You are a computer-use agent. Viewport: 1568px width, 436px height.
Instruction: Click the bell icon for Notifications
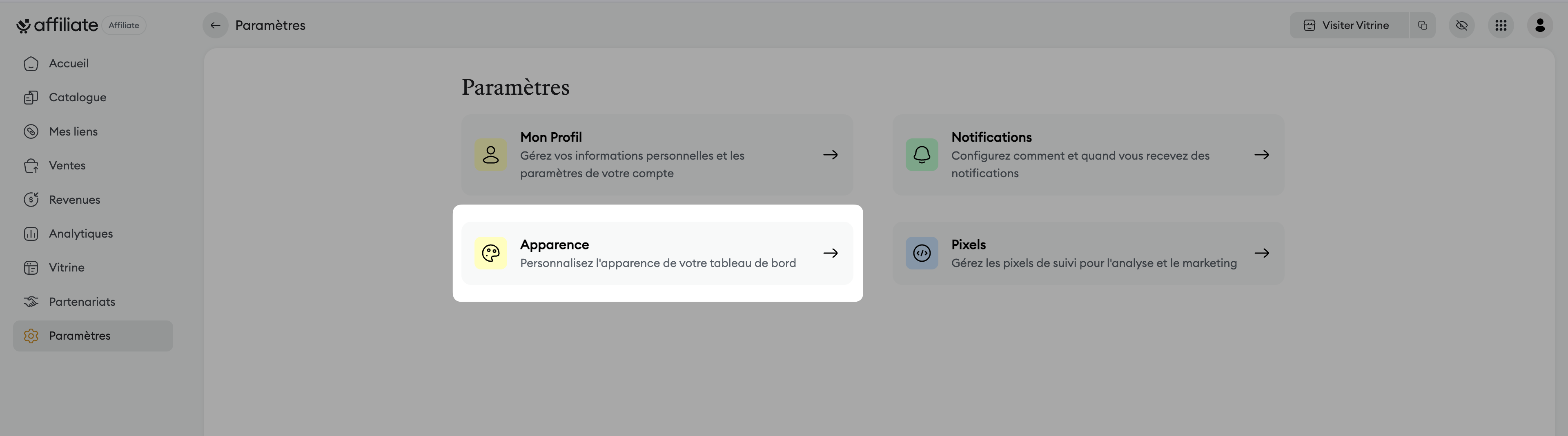click(922, 155)
